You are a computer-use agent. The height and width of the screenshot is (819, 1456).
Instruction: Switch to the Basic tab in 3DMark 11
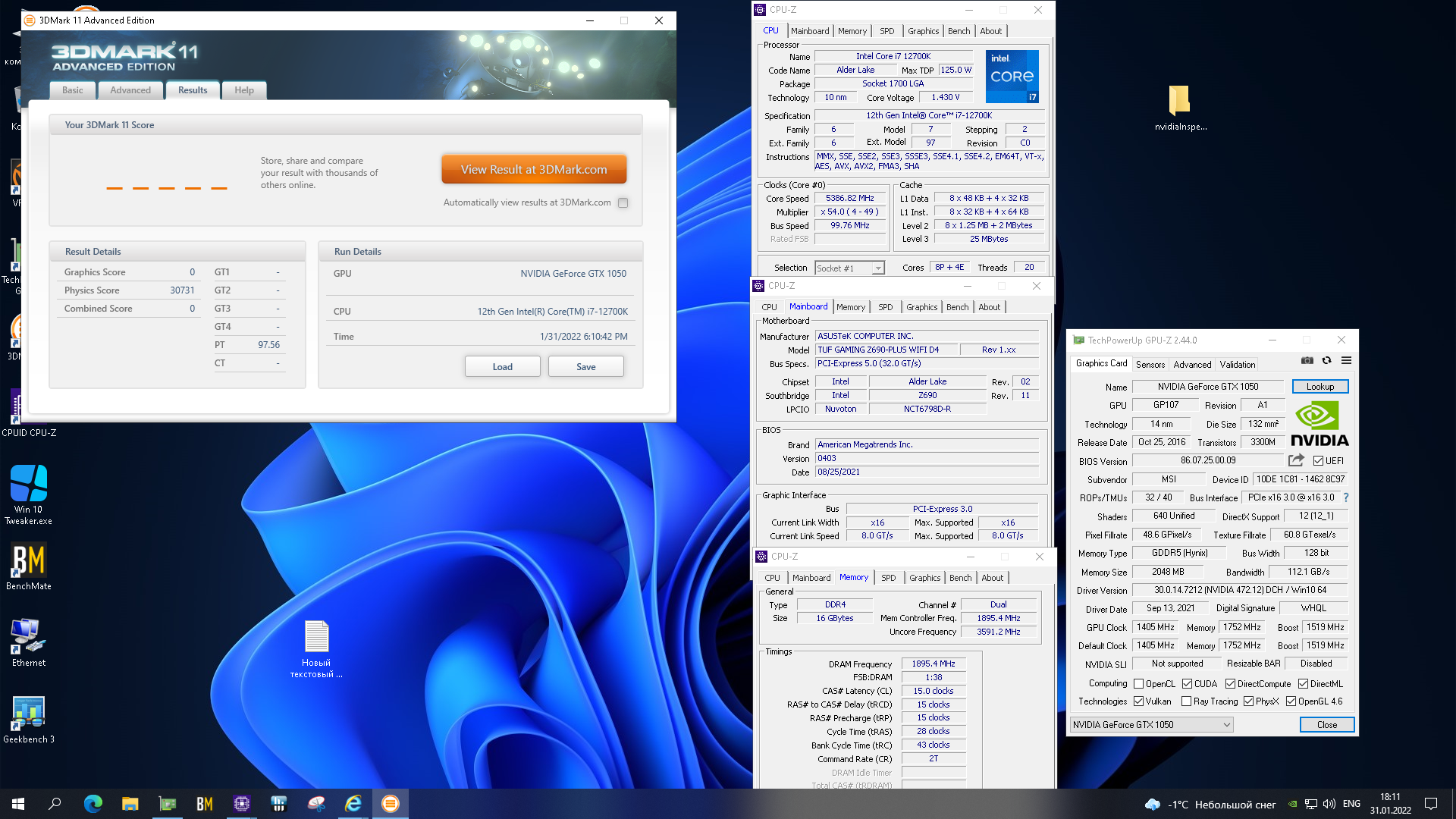(x=73, y=90)
